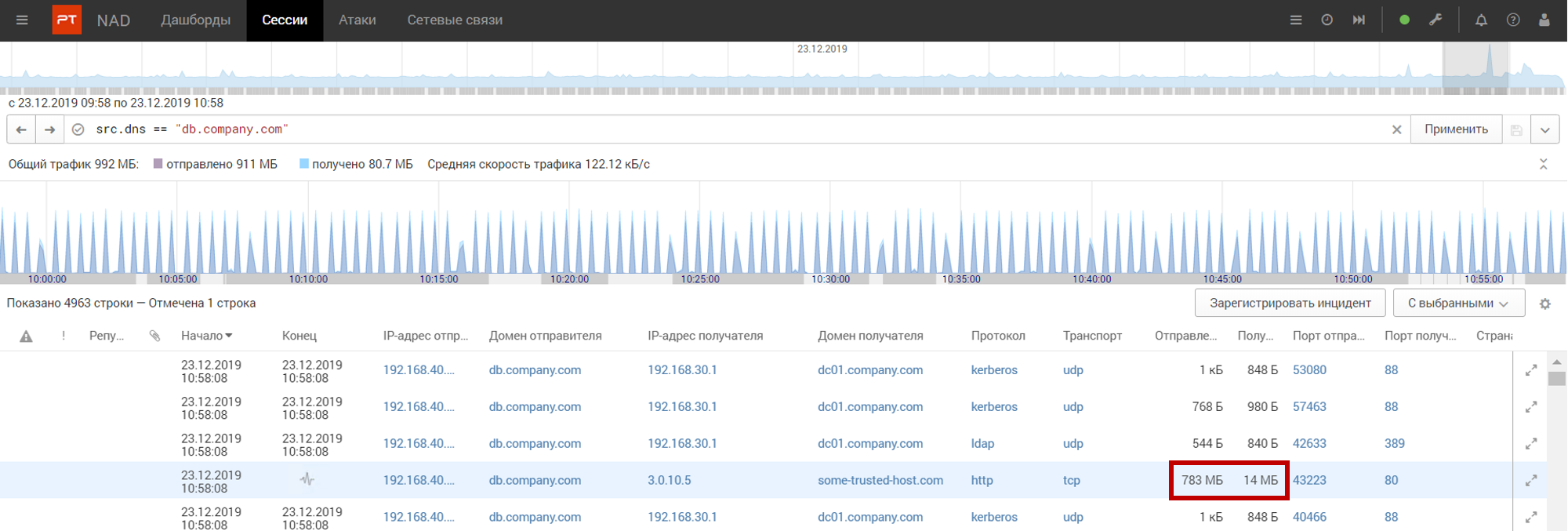Toggle the sent traffic legend swatch
Viewport: 1568px width, 531px height.
(x=158, y=164)
